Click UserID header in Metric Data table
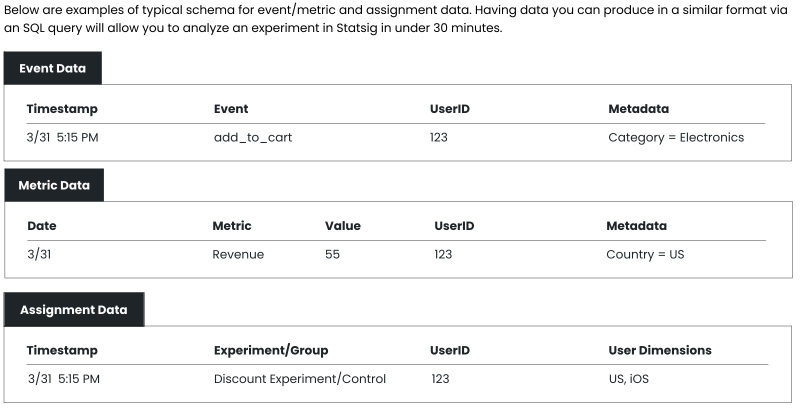This screenshot has width=800, height=410. click(x=454, y=226)
